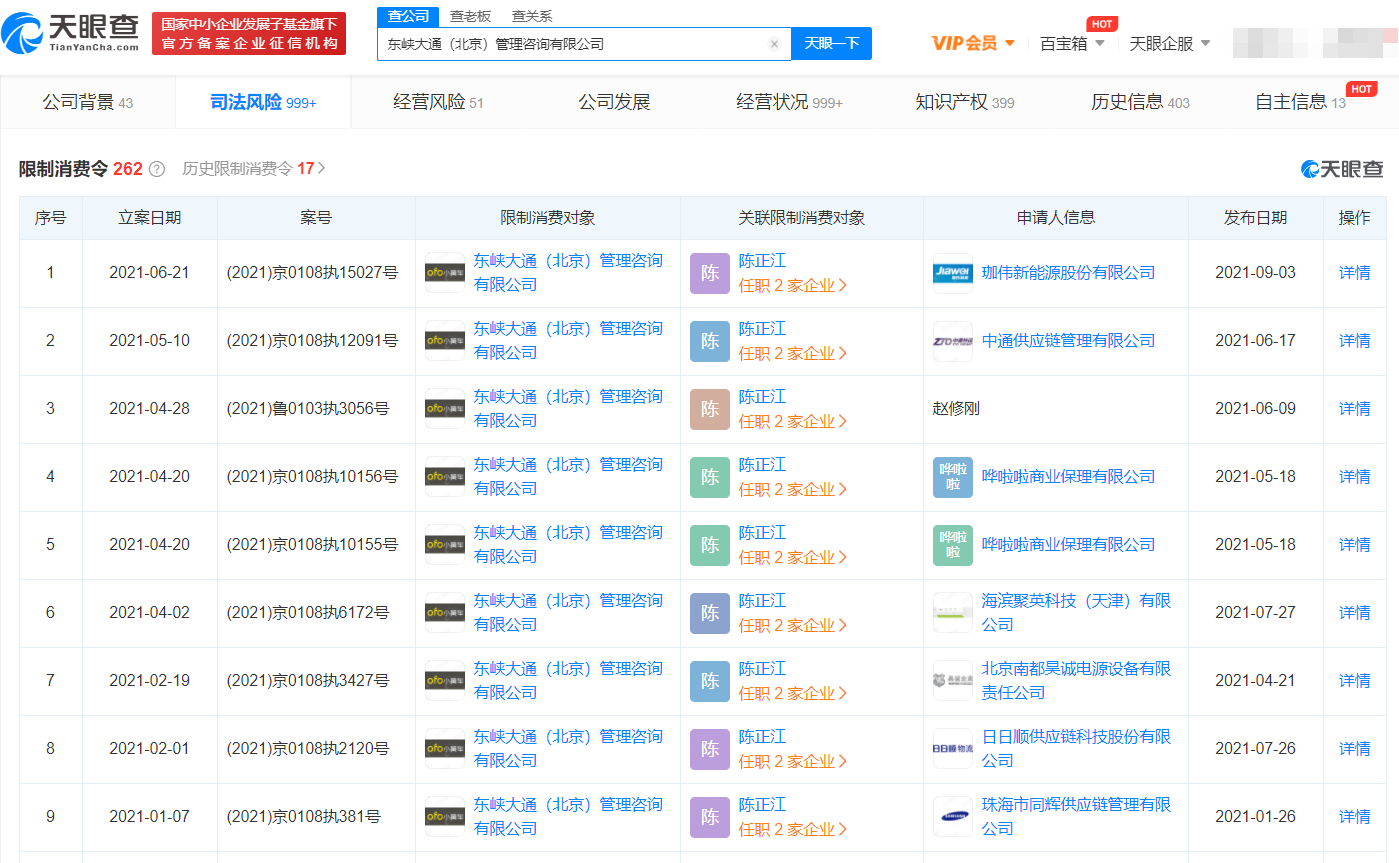The width and height of the screenshot is (1399, 863).
Task: Switch to the 查公司 search tab
Action: (x=408, y=16)
